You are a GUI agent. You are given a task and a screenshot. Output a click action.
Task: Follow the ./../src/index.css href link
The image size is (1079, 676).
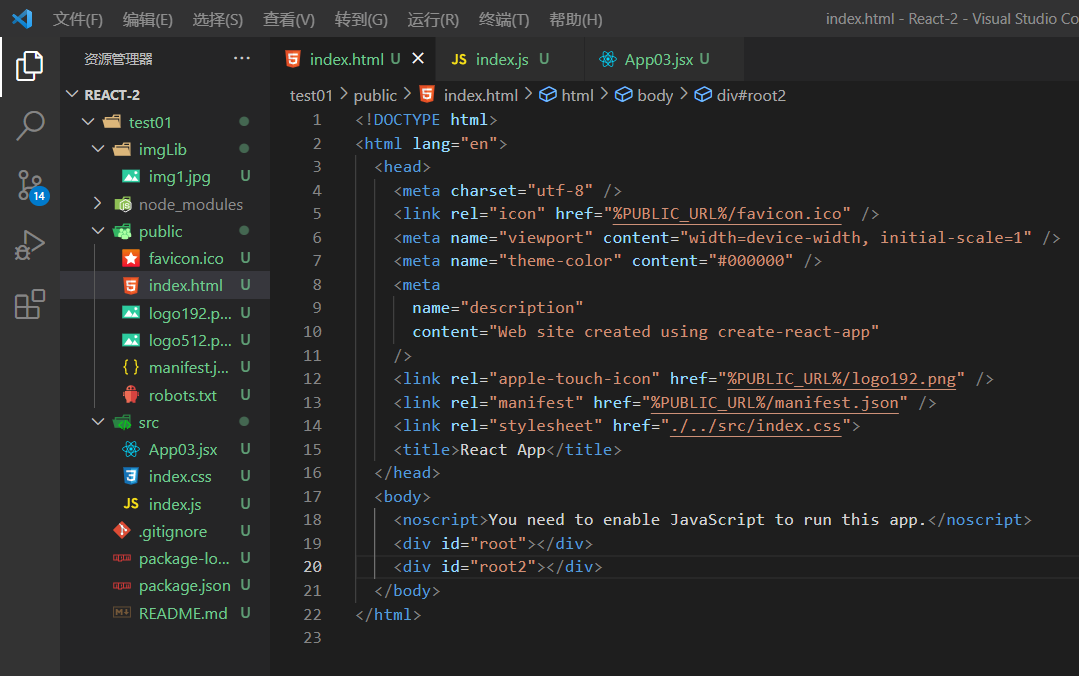pos(756,426)
